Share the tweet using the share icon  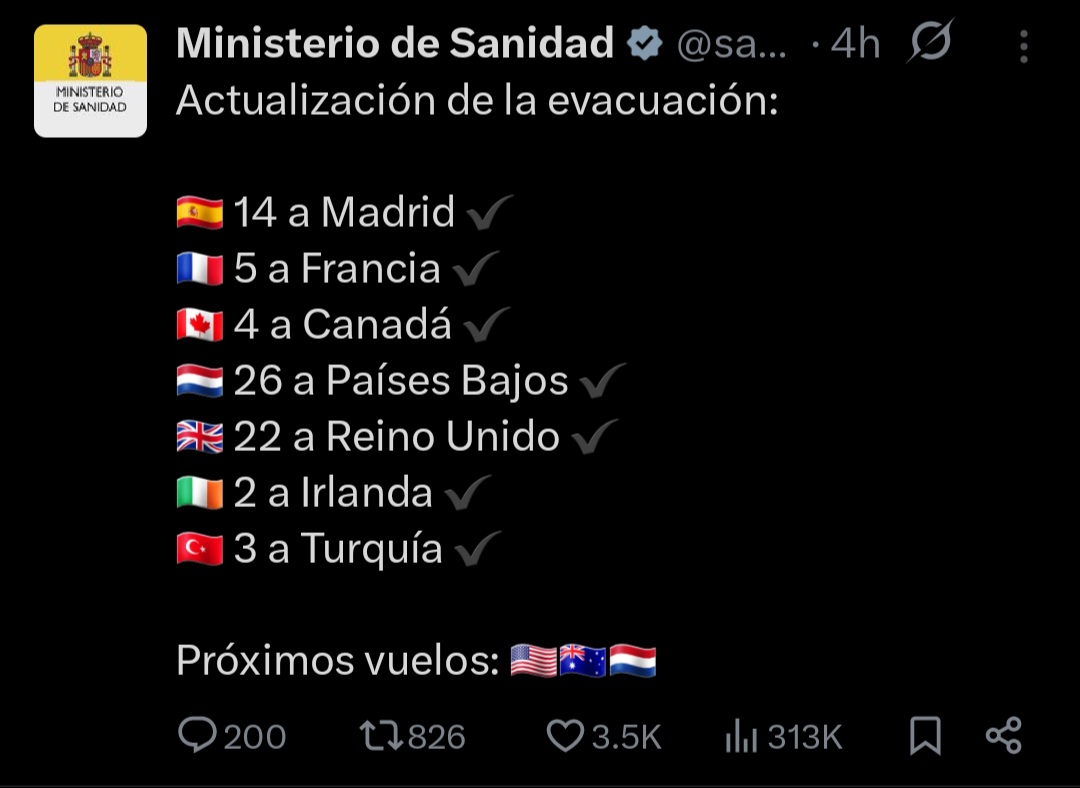coord(1004,735)
